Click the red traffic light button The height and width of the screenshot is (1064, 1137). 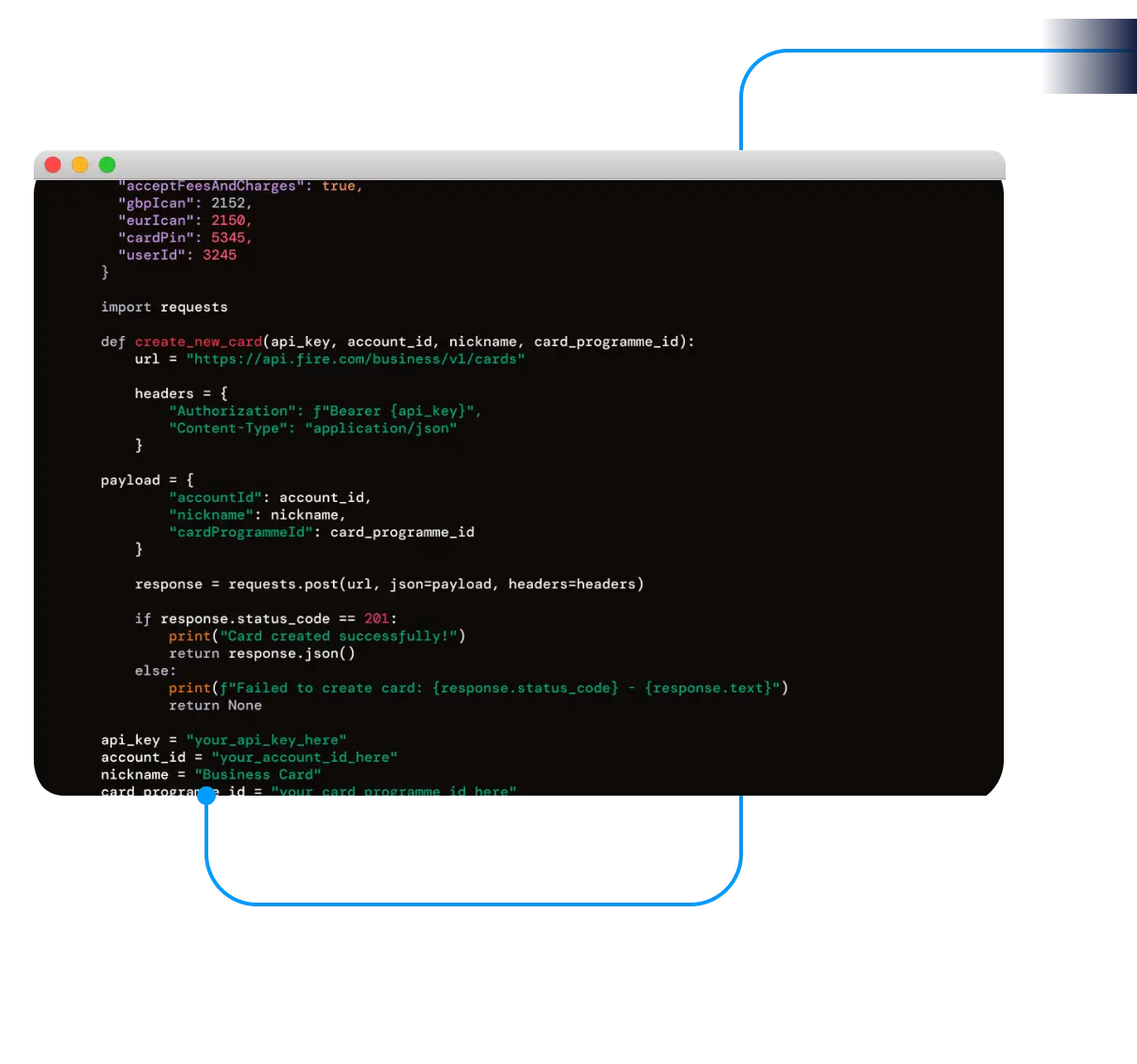[x=53, y=164]
